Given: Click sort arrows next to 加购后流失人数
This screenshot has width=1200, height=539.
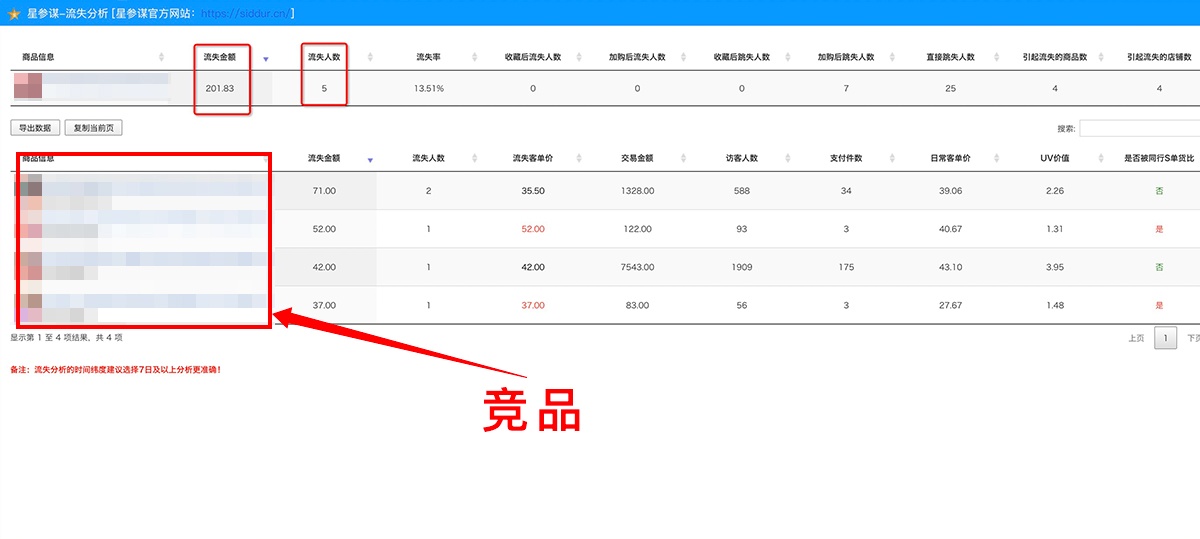Looking at the screenshot, I should [682, 57].
